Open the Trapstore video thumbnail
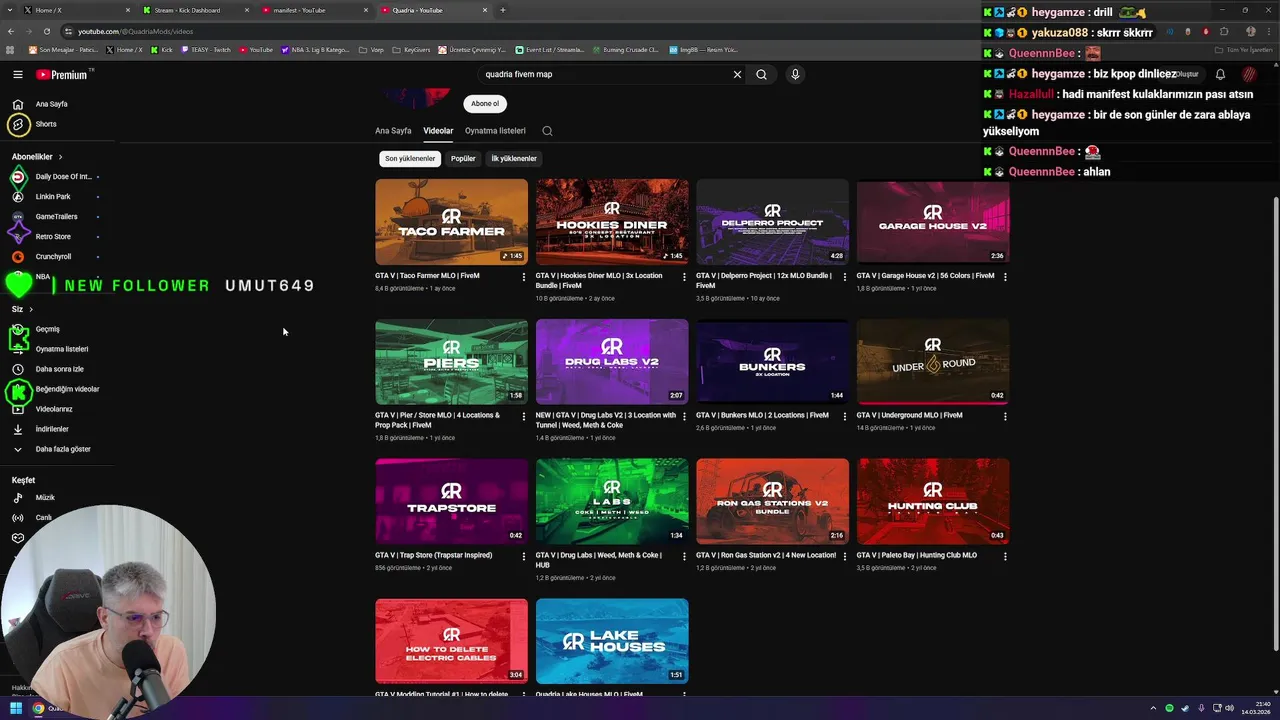This screenshot has width=1280, height=720. [x=451, y=502]
